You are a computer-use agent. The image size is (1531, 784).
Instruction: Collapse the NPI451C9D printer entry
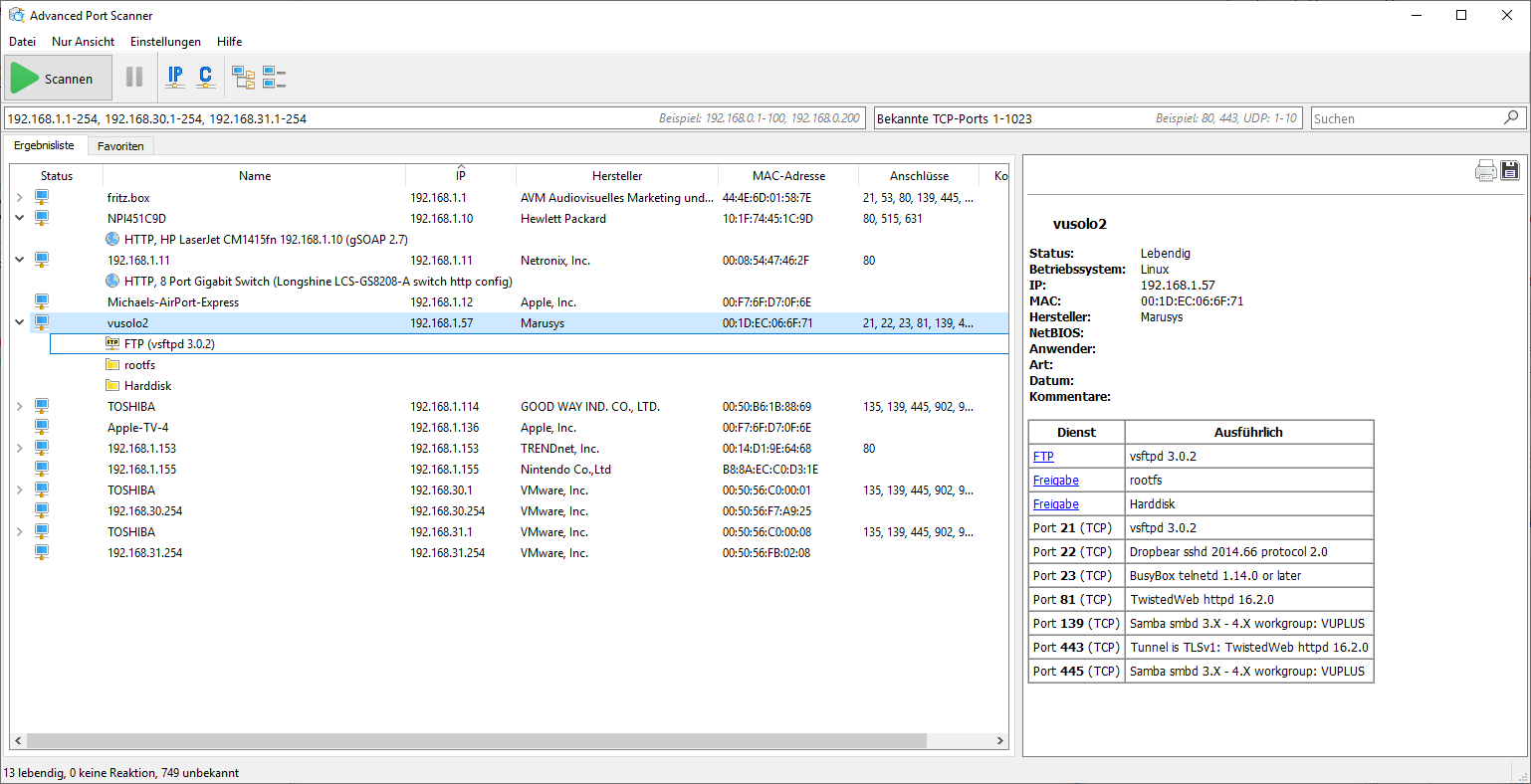[19, 219]
